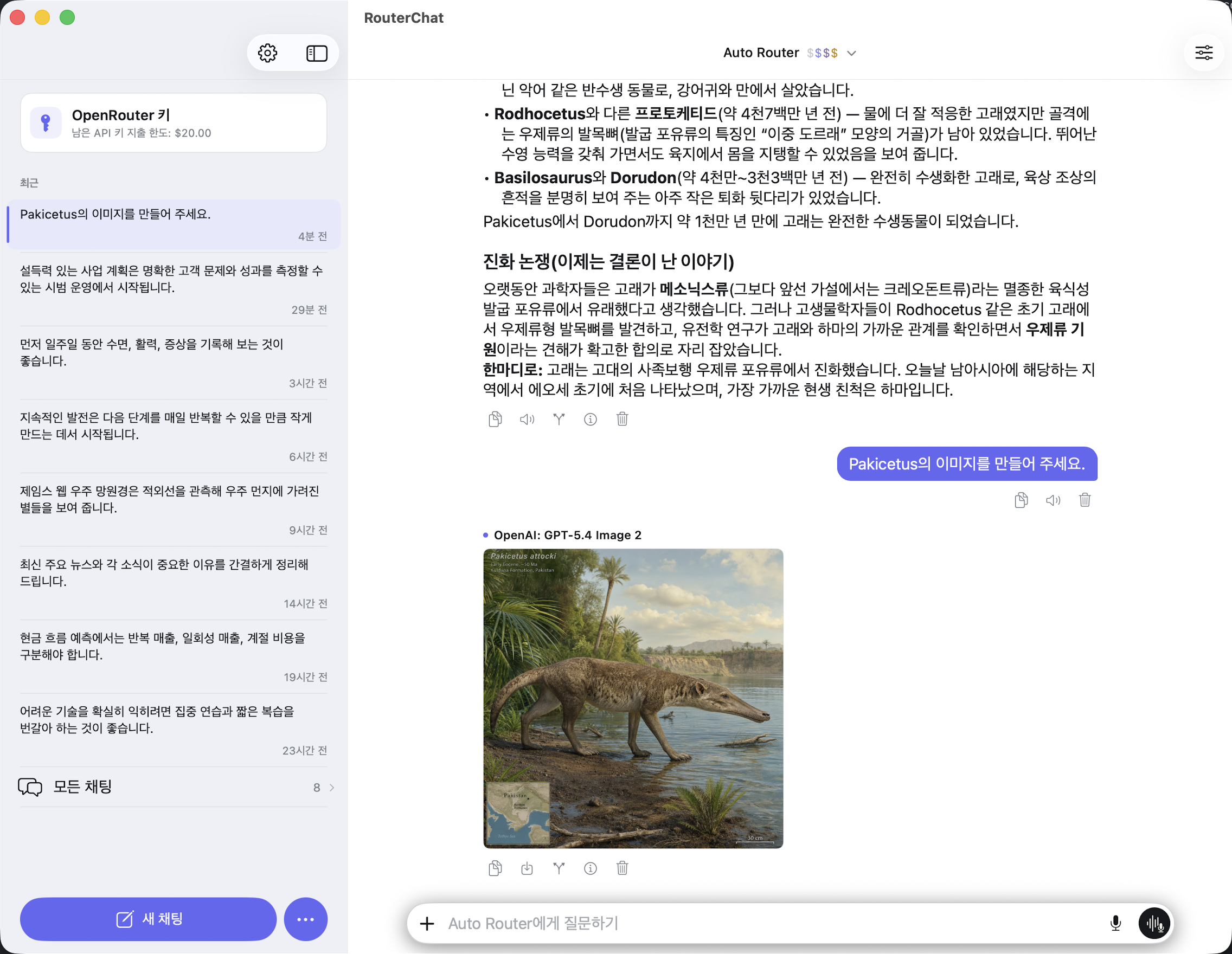Copy the whale evolution answer text

tap(495, 419)
